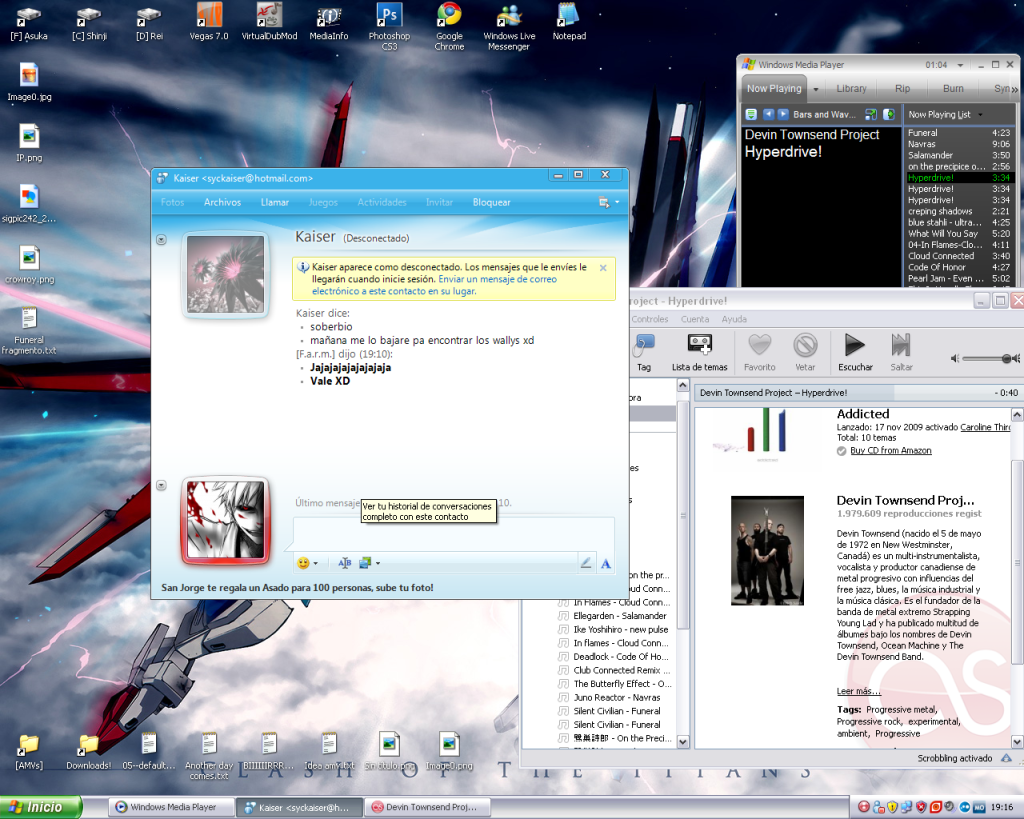This screenshot has width=1024, height=819.
Task: Click the Vegas 7.0 desktop icon
Action: coord(209,22)
